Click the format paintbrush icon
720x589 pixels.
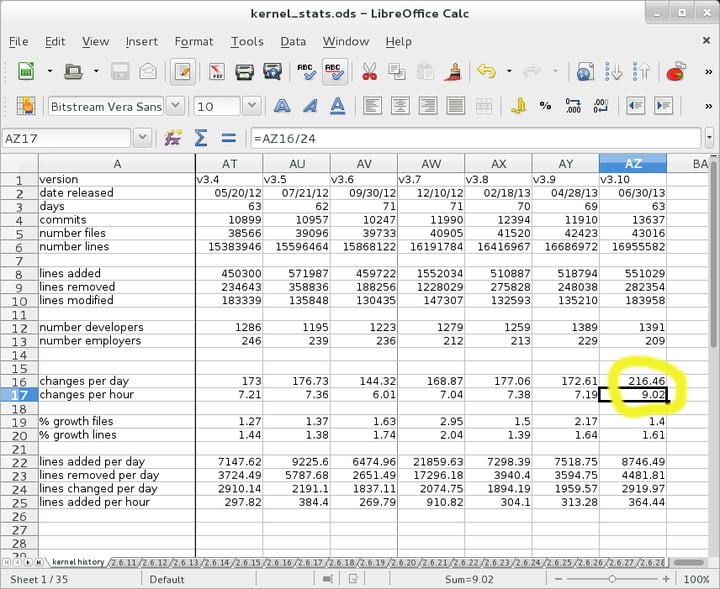453,71
